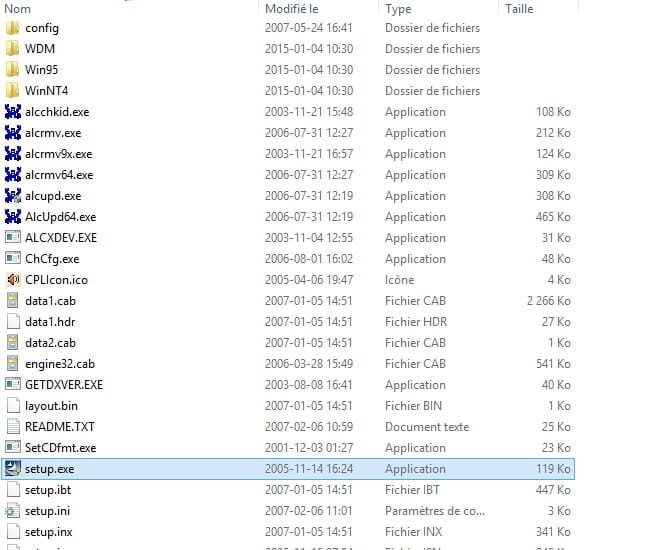This screenshot has height=550, width=649.
Task: Click the data1.hdr blank file icon
Action: 13,322
